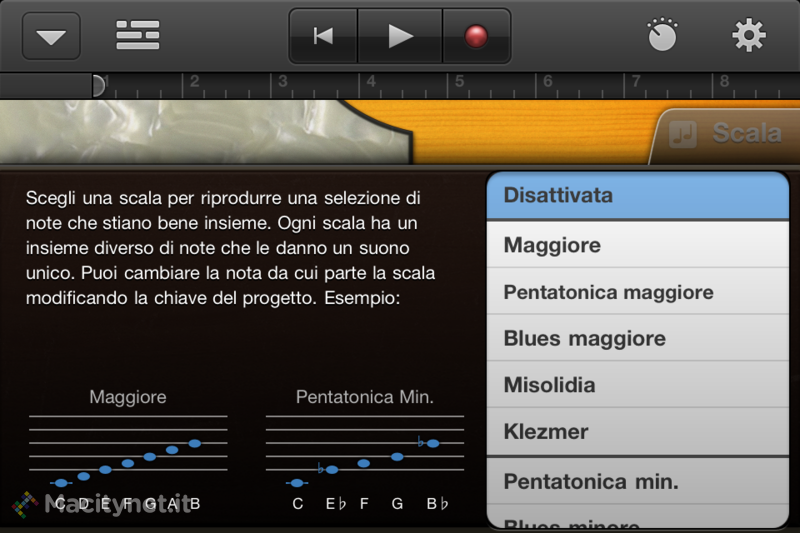Click the music note icon beside Scala
The image size is (800, 533).
[x=682, y=134]
